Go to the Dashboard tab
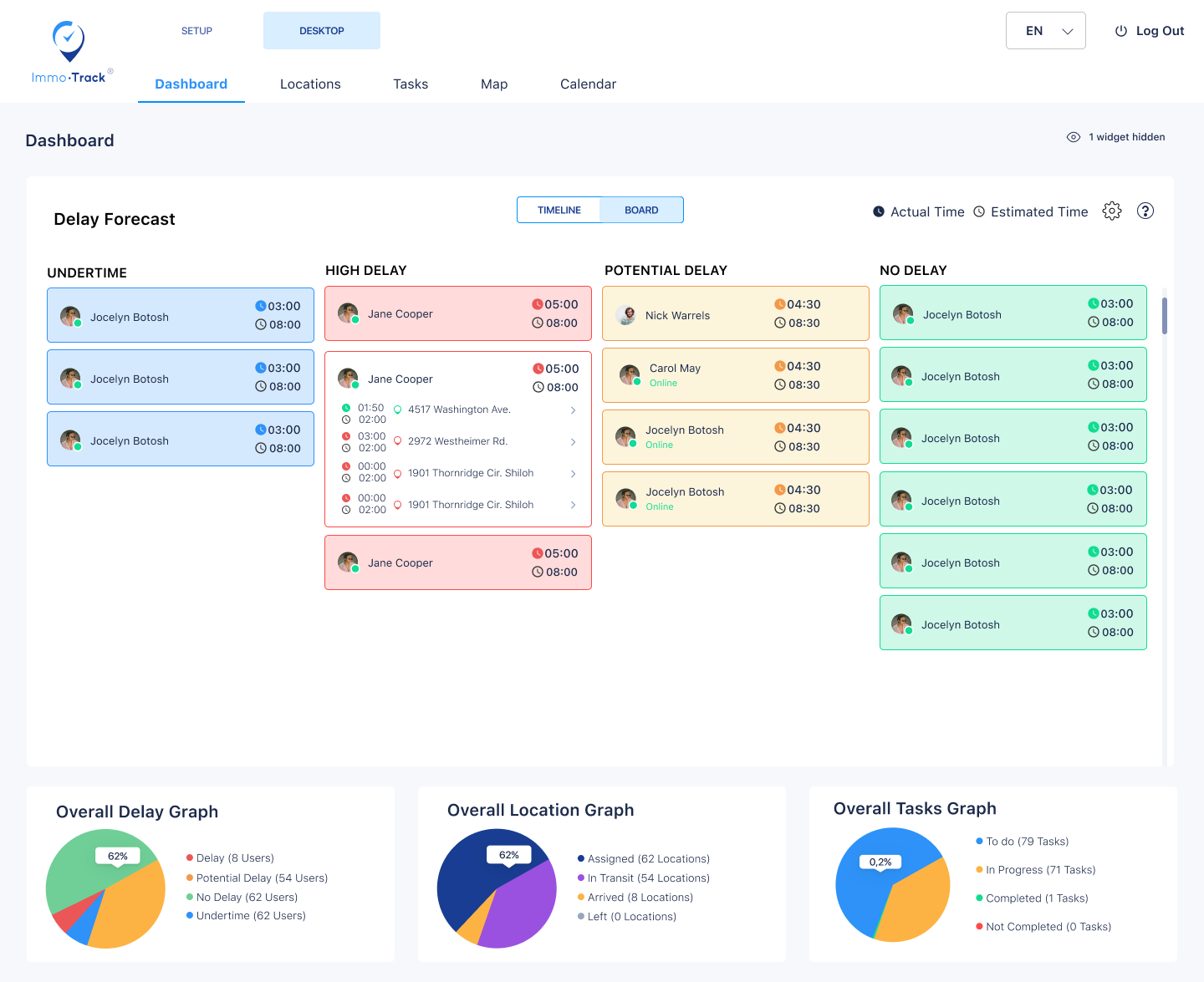1204x982 pixels. pyautogui.click(x=191, y=84)
